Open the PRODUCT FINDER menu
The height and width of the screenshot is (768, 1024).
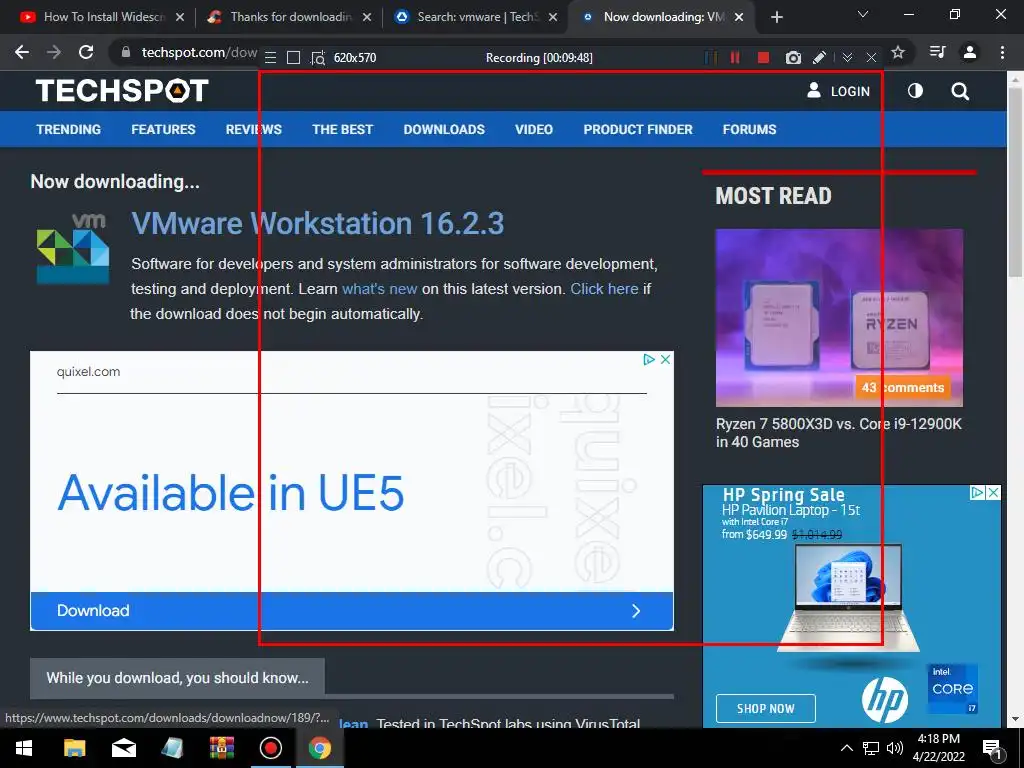click(x=638, y=129)
